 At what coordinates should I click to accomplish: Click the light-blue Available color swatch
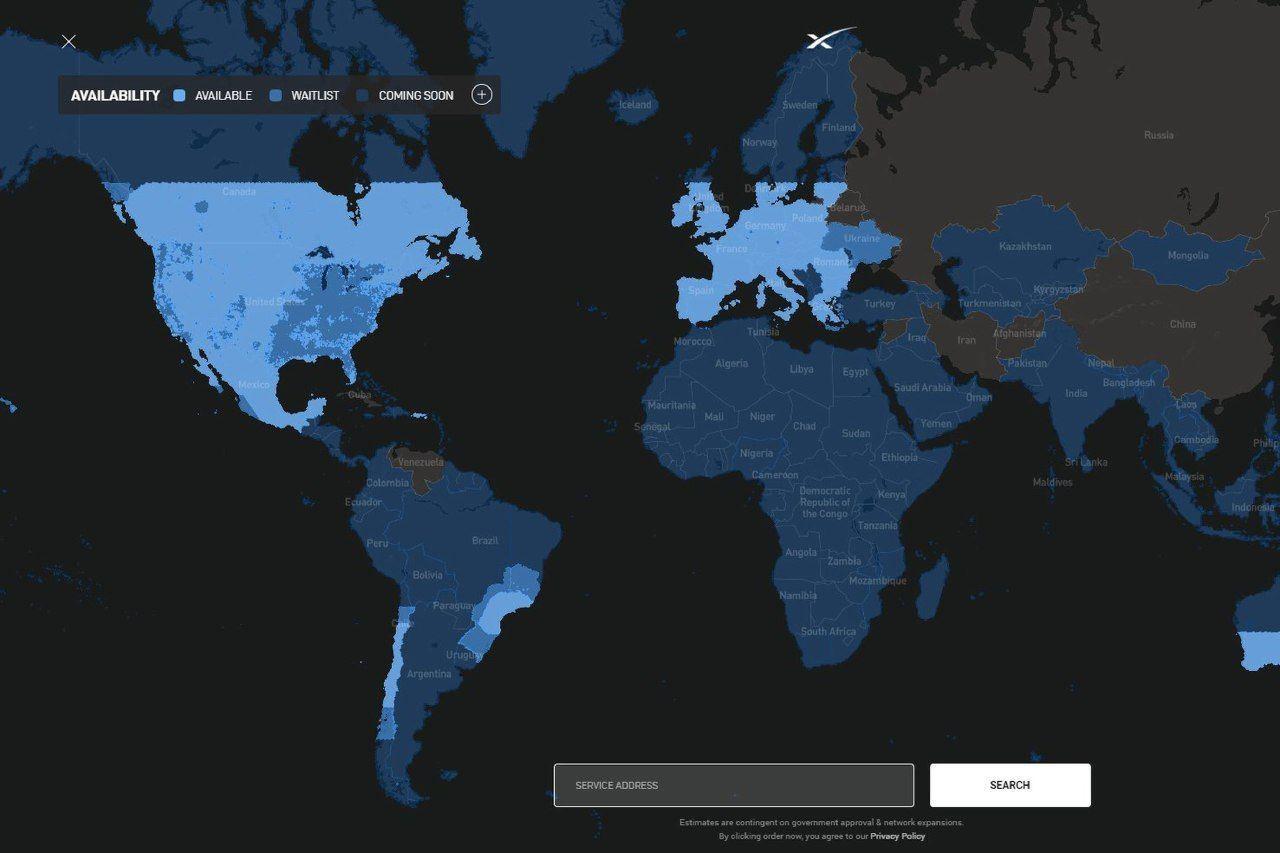click(179, 96)
